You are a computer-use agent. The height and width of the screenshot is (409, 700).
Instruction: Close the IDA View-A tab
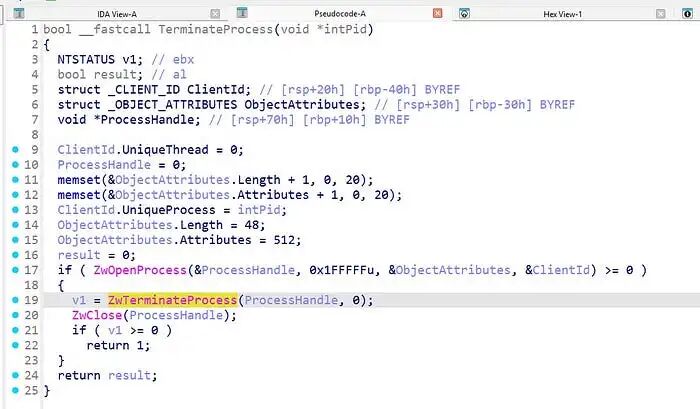[x=215, y=14]
